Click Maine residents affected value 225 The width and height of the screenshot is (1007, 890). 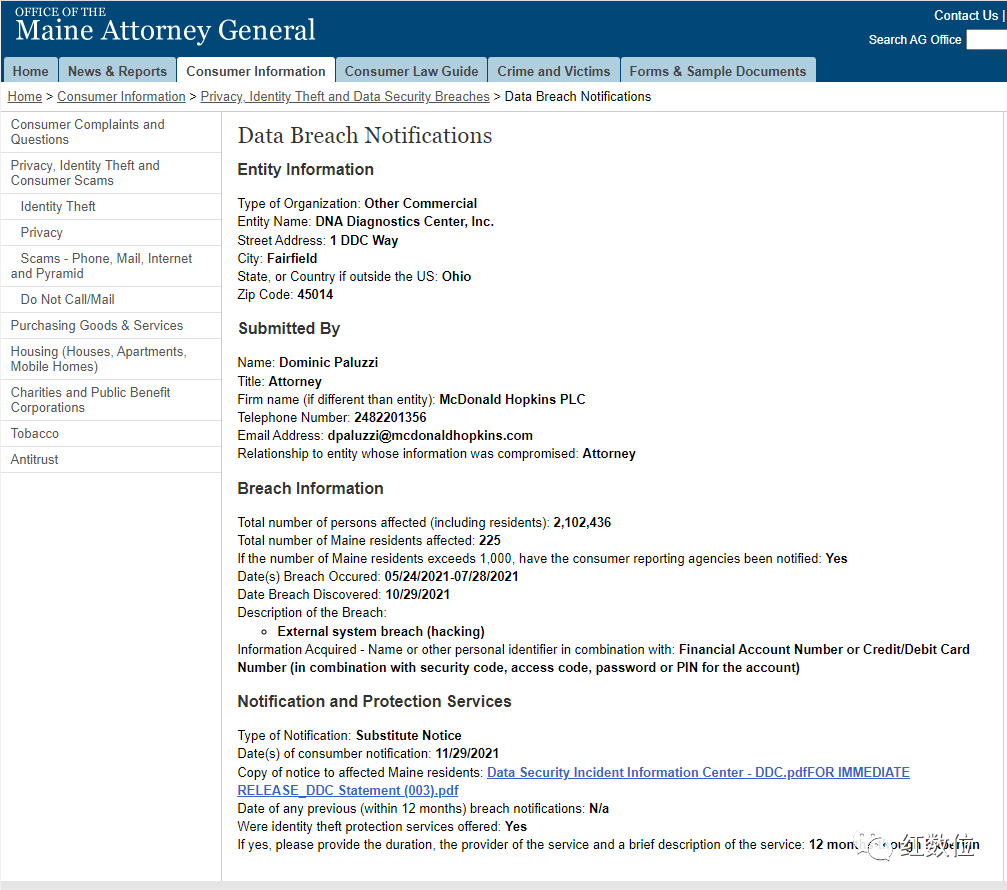point(490,541)
